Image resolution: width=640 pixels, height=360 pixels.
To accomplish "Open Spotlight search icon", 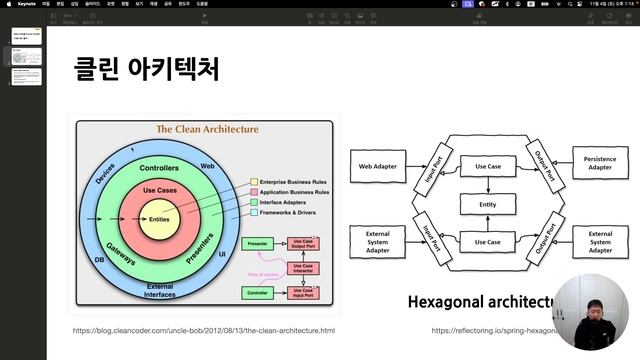I will pyautogui.click(x=570, y=4).
